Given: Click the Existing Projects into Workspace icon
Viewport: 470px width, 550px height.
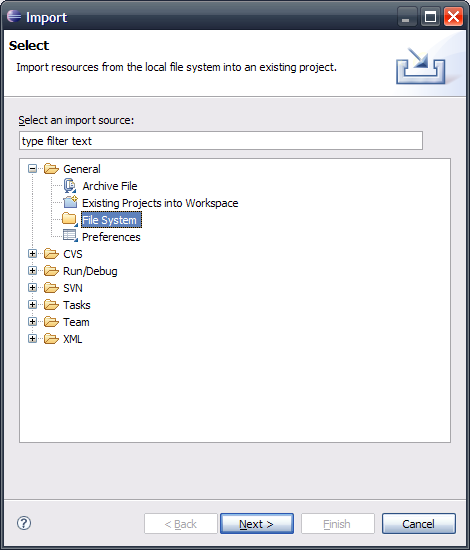Looking at the screenshot, I should point(70,202).
